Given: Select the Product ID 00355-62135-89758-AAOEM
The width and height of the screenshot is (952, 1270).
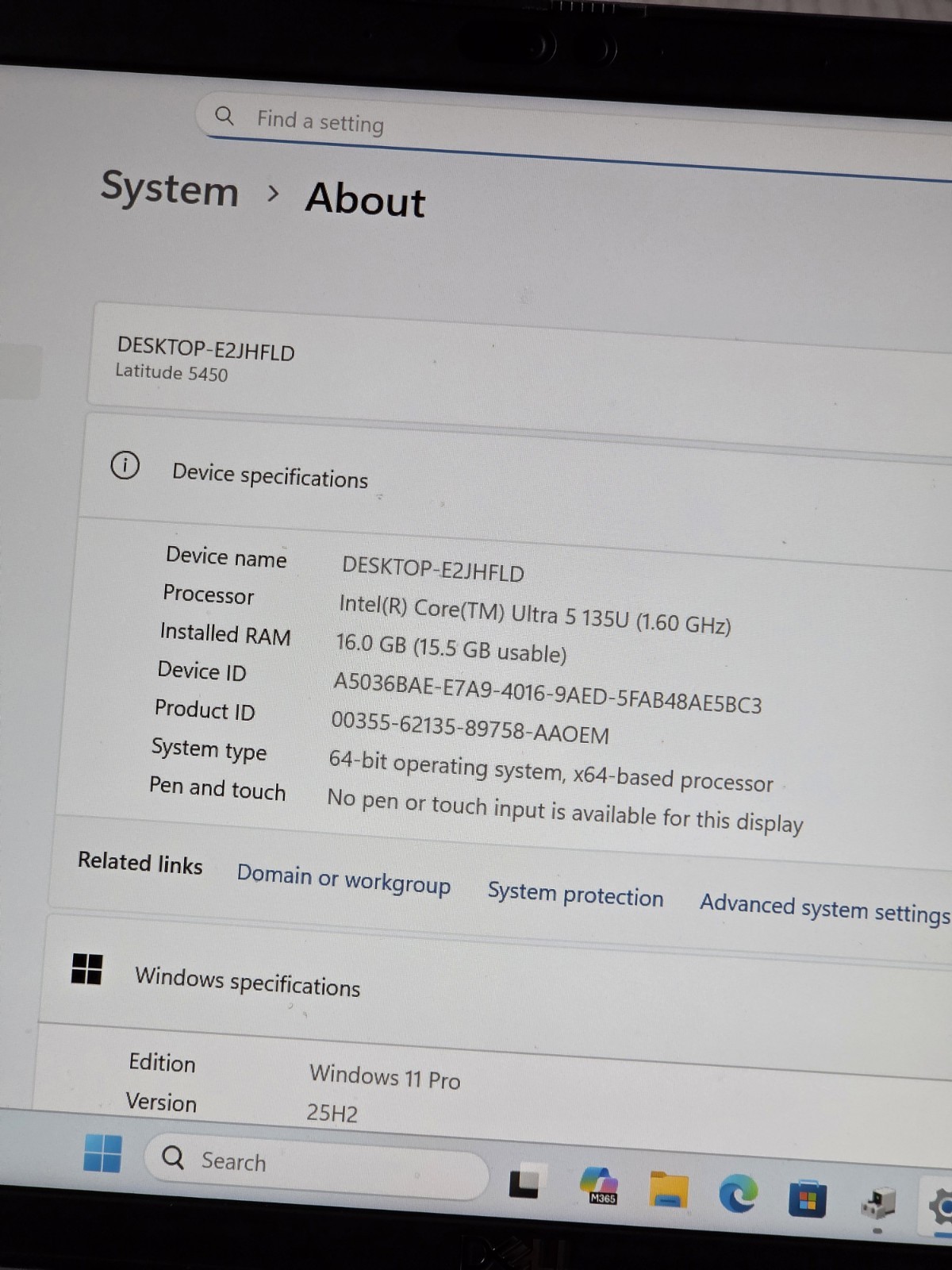Looking at the screenshot, I should tap(470, 727).
